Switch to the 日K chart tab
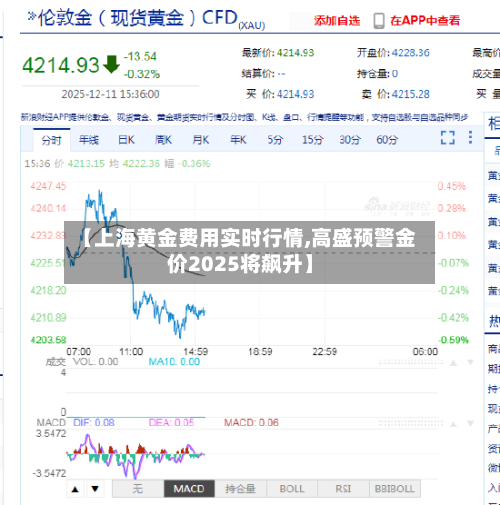 [x=126, y=140]
